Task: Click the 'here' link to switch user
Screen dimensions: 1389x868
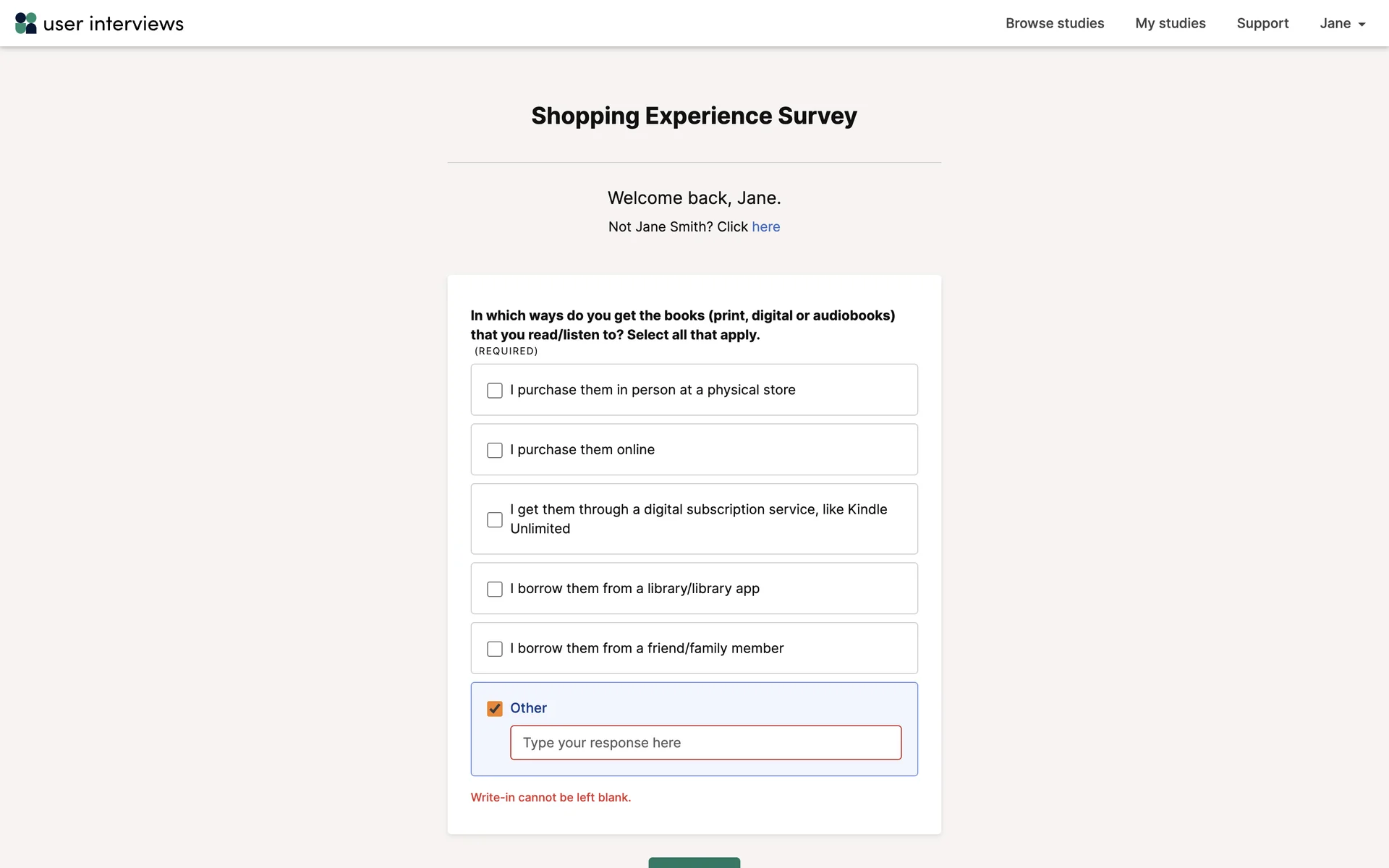Action: tap(765, 227)
